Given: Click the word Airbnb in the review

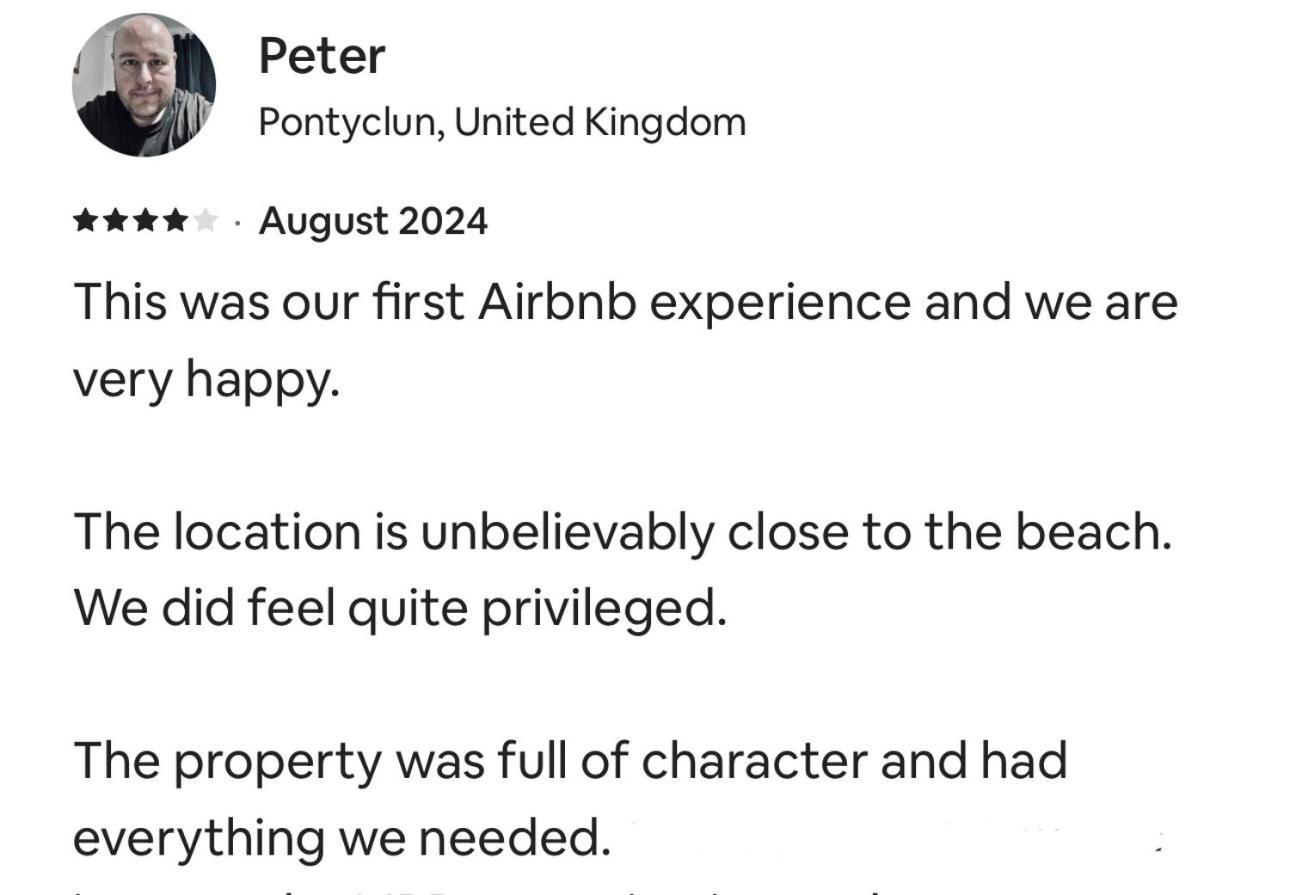Looking at the screenshot, I should 557,302.
